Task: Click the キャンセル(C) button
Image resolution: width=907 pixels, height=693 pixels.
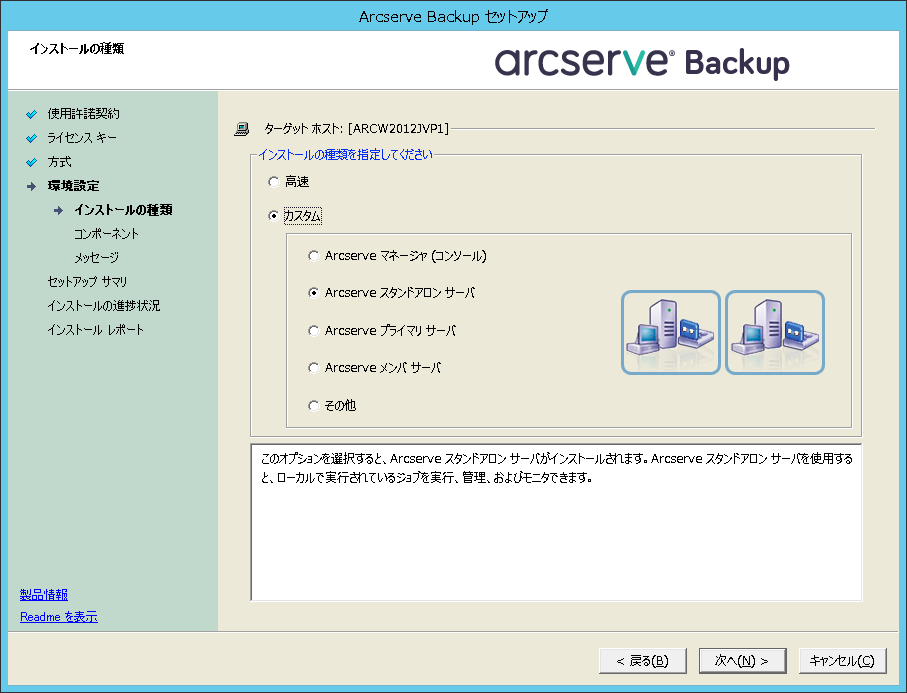Action: 842,661
